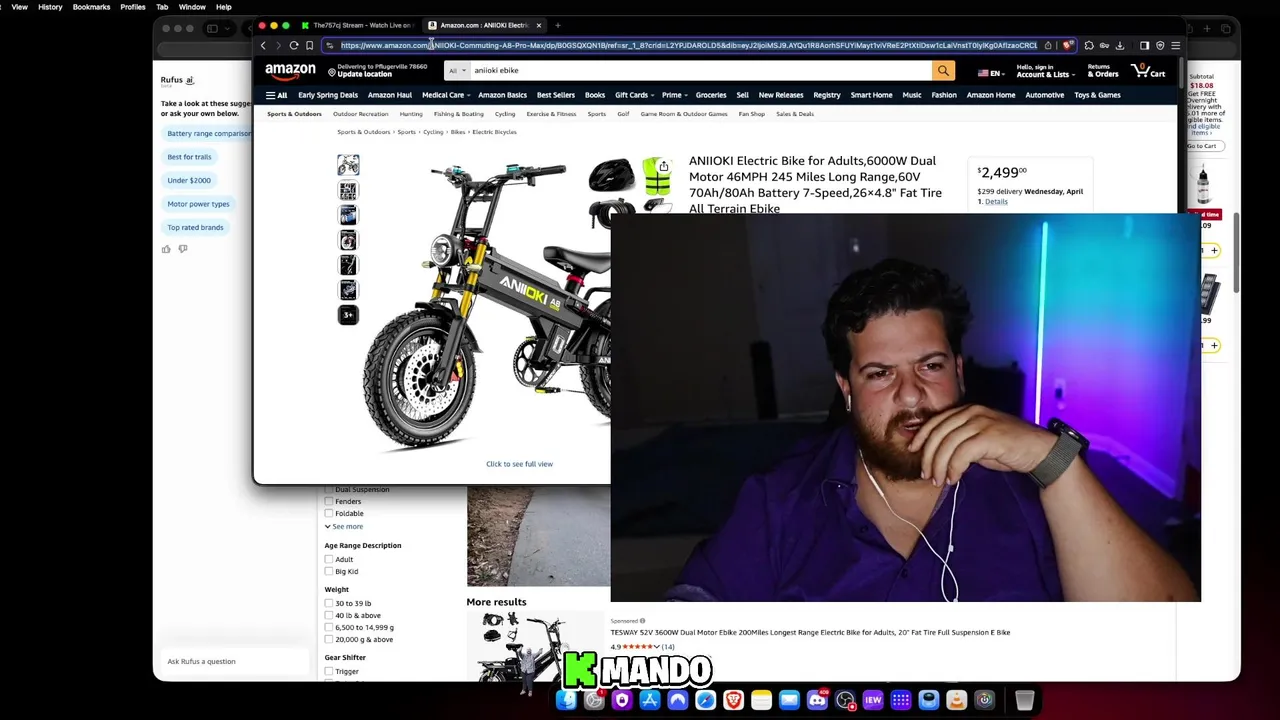Click the Amazon logo in the header
The image size is (1280, 720).
(x=290, y=71)
